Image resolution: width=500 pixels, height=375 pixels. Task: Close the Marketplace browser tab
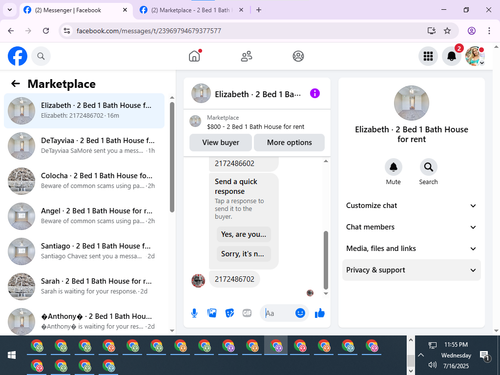[241, 10]
